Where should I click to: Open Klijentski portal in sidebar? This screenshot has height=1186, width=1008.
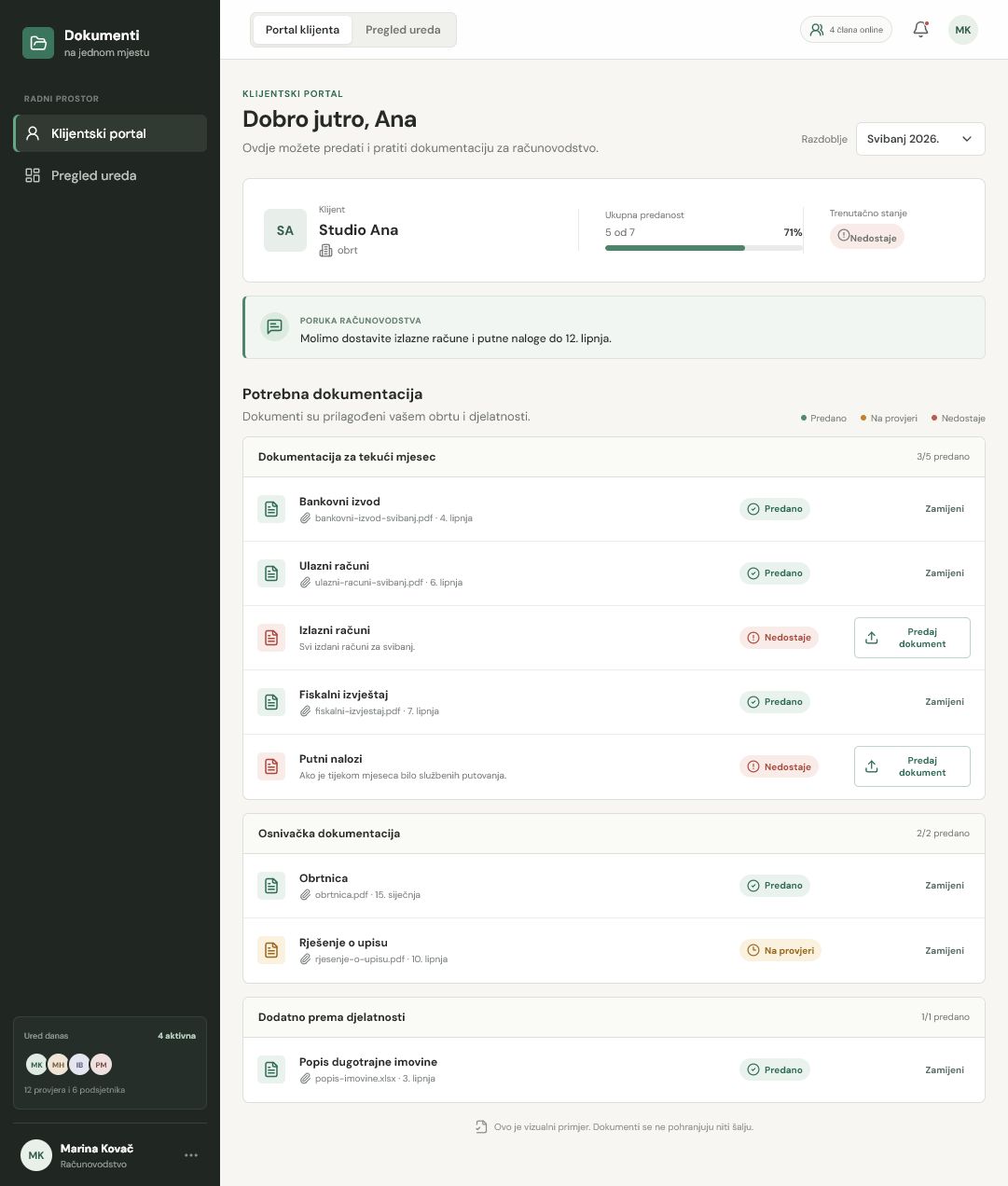point(110,133)
